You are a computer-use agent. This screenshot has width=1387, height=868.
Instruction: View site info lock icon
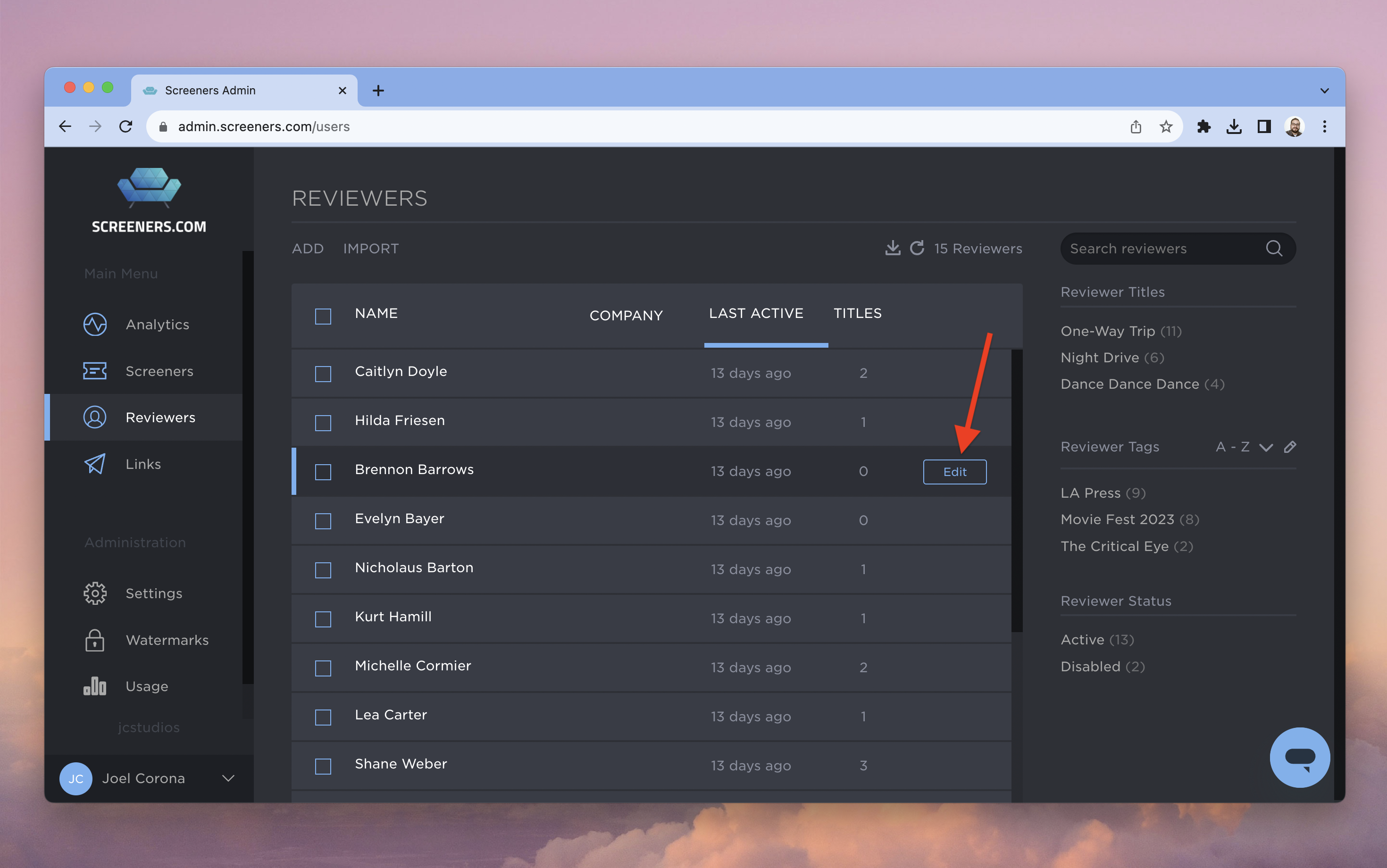[x=163, y=126]
